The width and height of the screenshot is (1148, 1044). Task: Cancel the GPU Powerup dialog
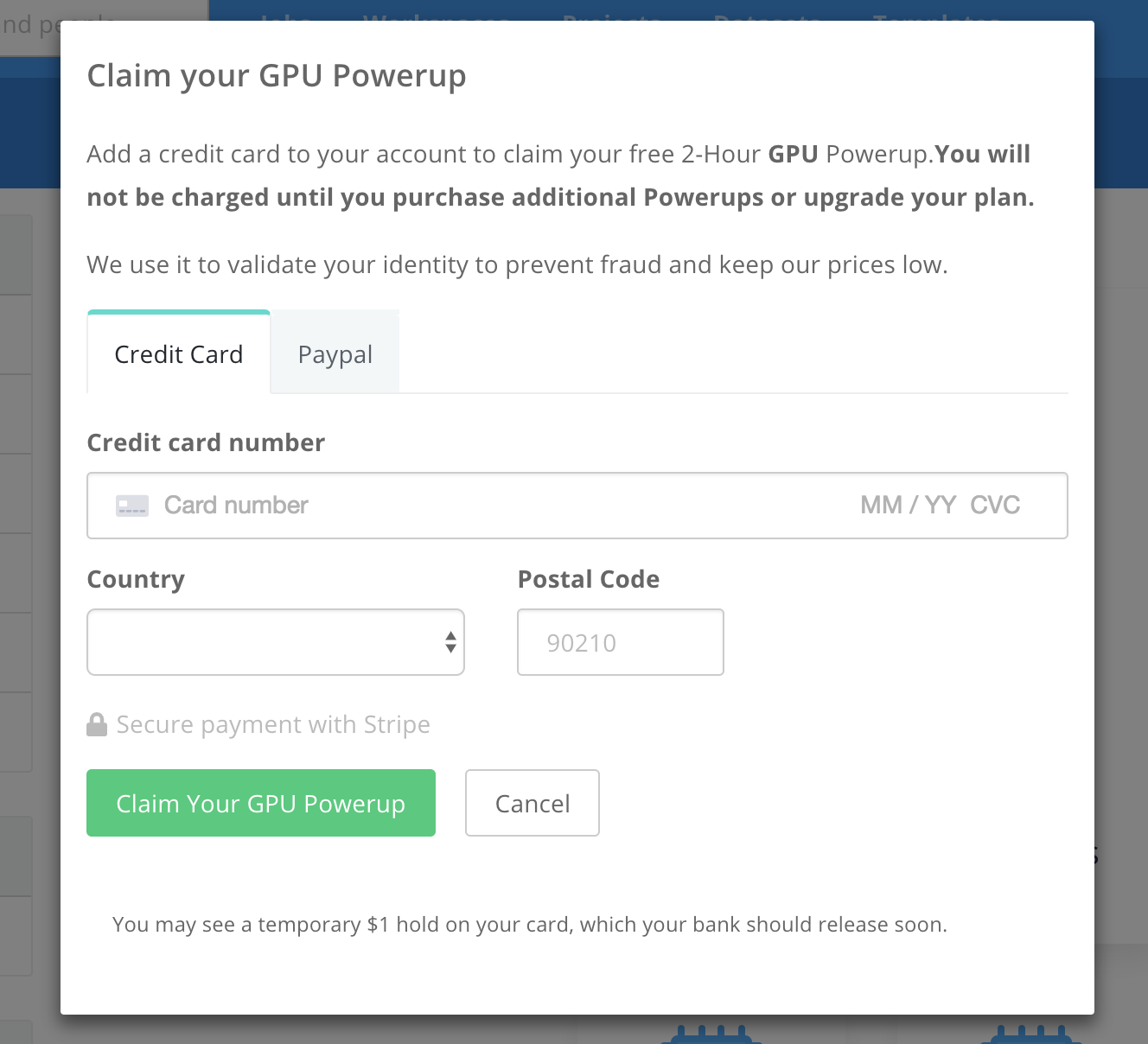coord(532,803)
